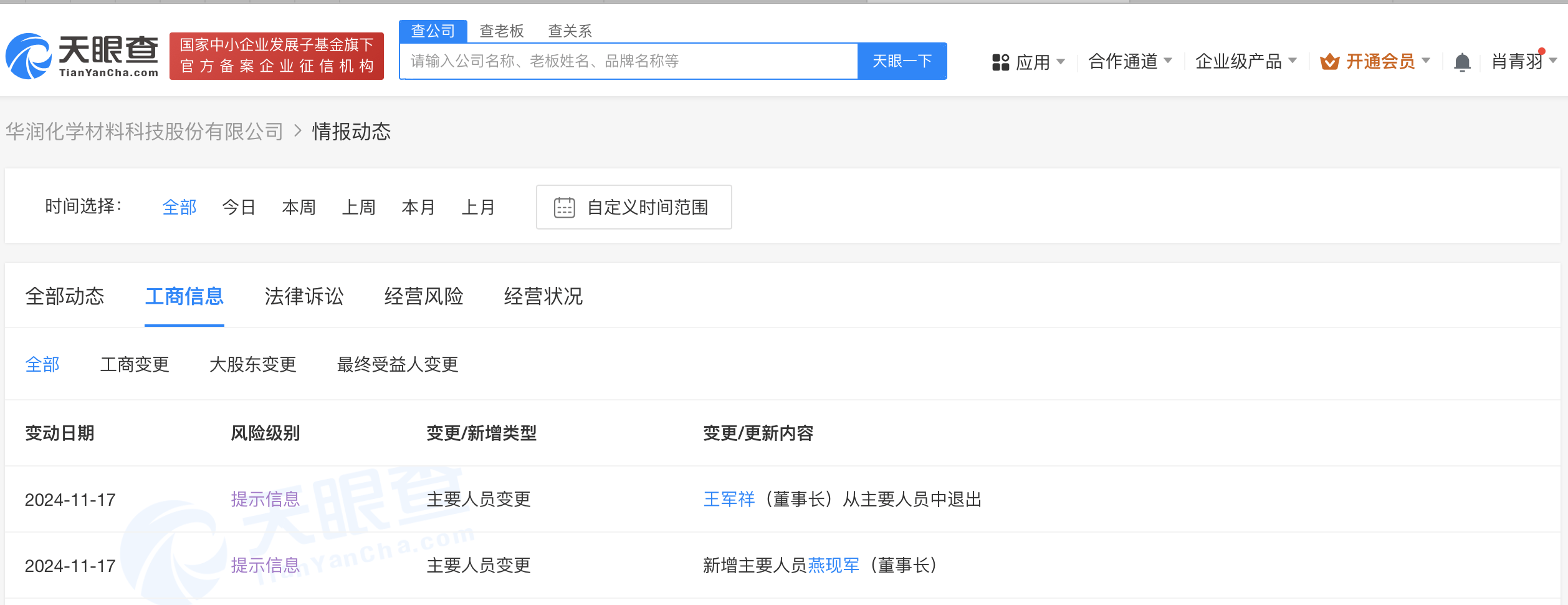1568x605 pixels.
Task: Select the 全部 sub-filter under 工商信息
Action: click(42, 364)
